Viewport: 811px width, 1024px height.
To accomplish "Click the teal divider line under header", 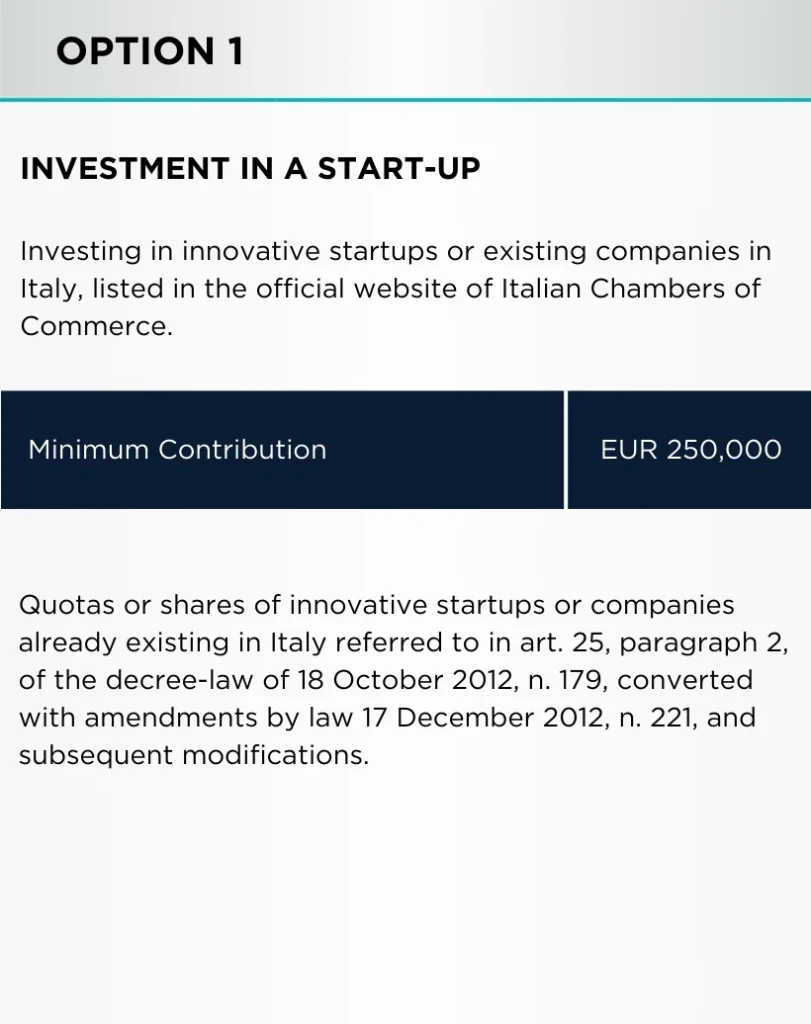I will click(x=406, y=100).
